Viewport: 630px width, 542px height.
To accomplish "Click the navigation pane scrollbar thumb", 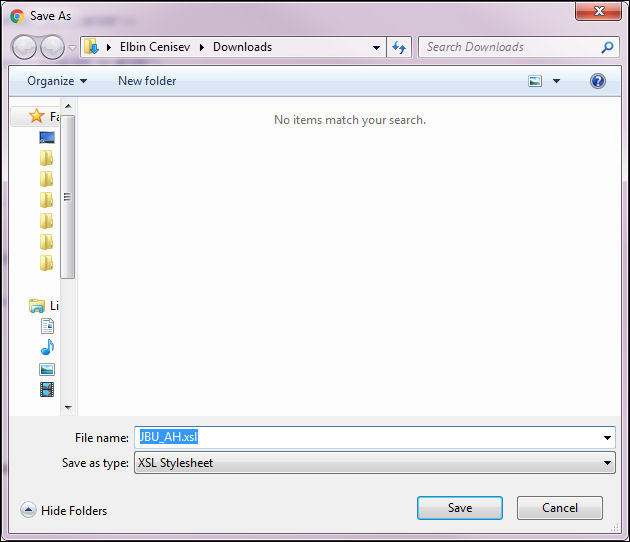I will point(68,196).
